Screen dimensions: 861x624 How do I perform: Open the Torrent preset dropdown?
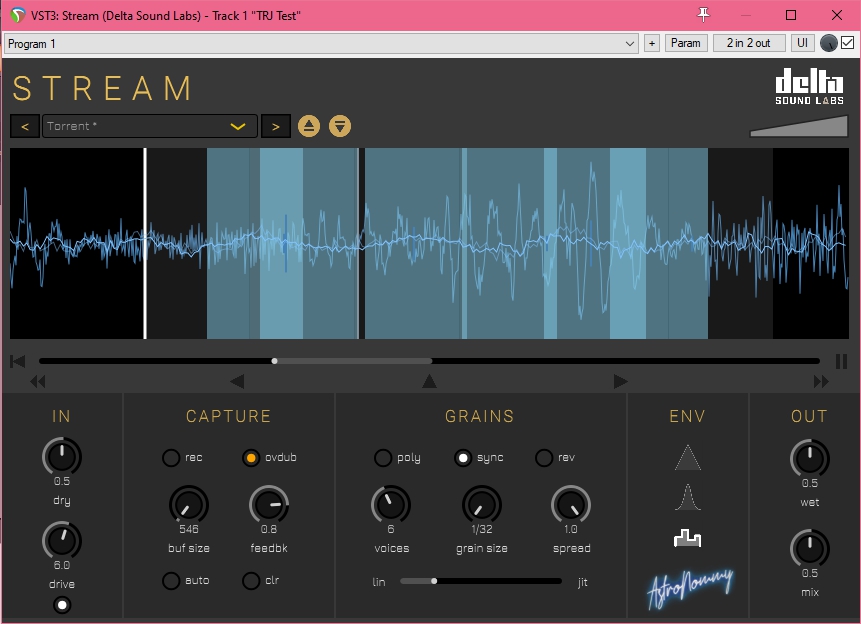(149, 126)
